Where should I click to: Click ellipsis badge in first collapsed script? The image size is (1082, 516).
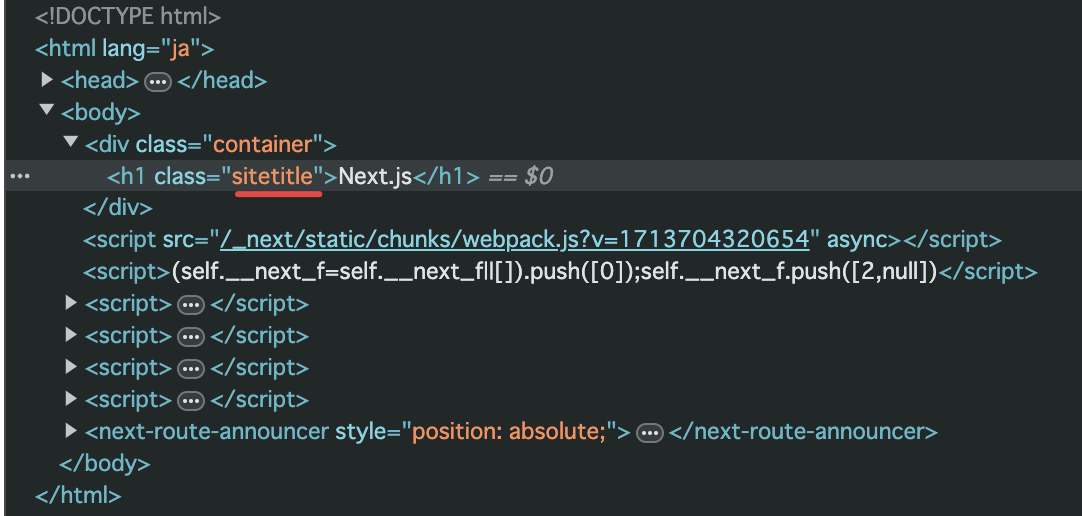[191, 305]
